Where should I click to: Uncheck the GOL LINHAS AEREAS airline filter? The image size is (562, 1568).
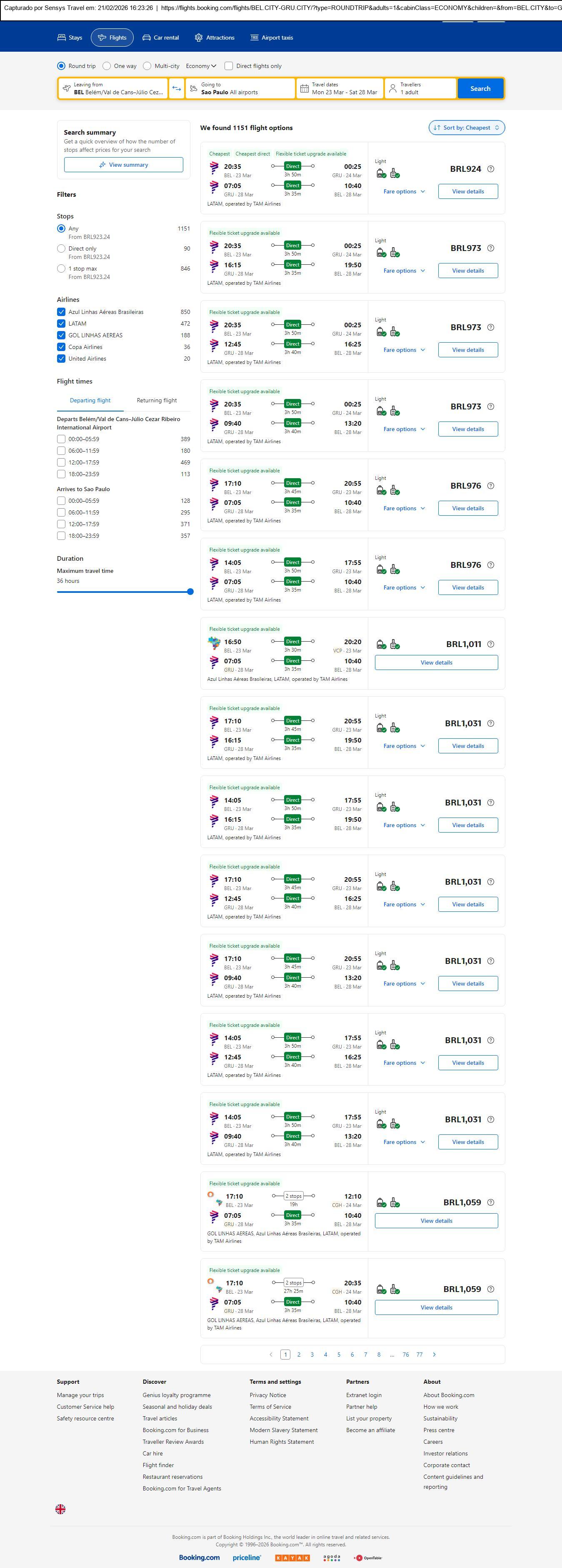tap(61, 335)
